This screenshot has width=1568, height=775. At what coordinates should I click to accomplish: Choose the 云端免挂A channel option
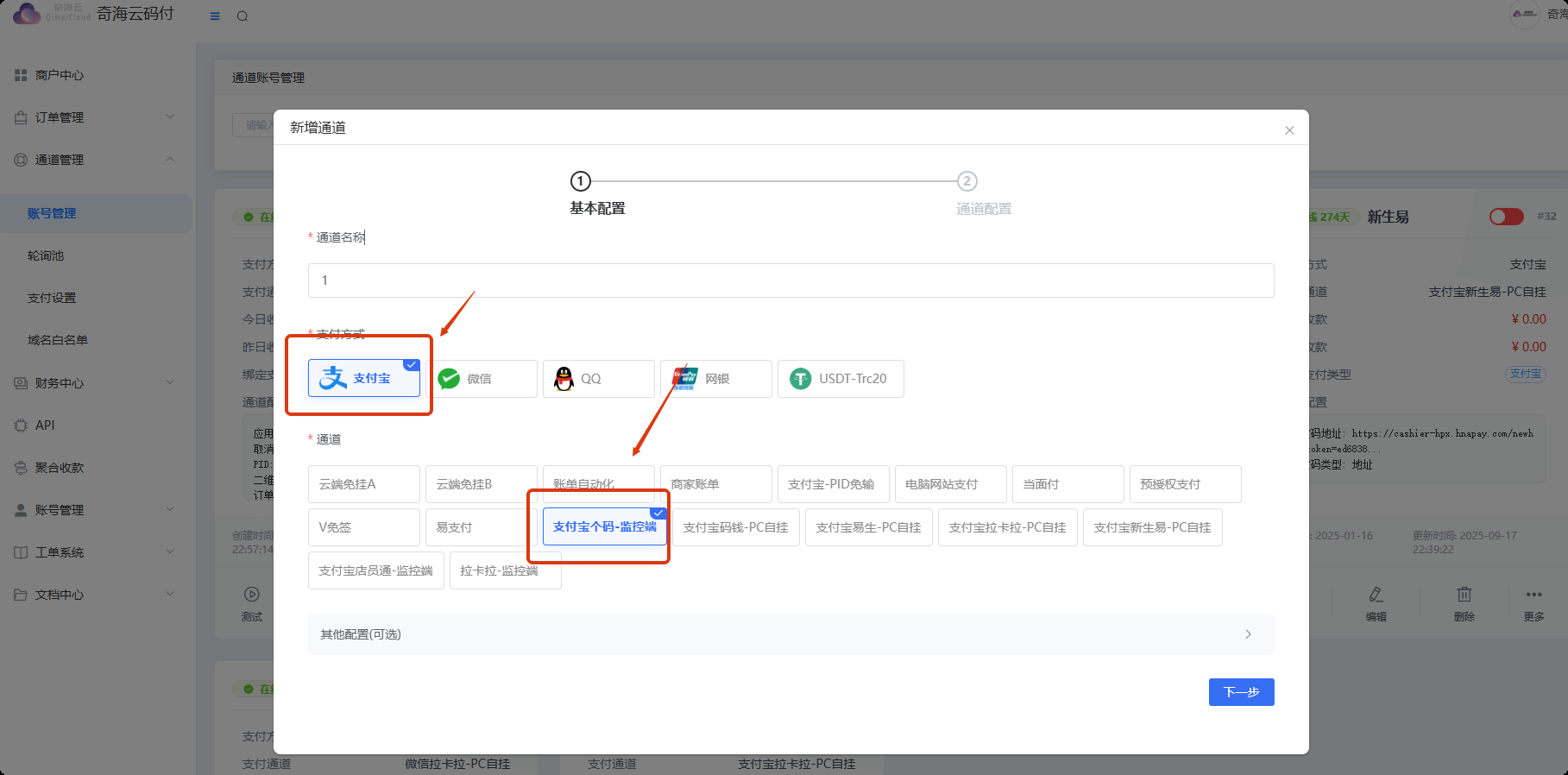[x=363, y=484]
